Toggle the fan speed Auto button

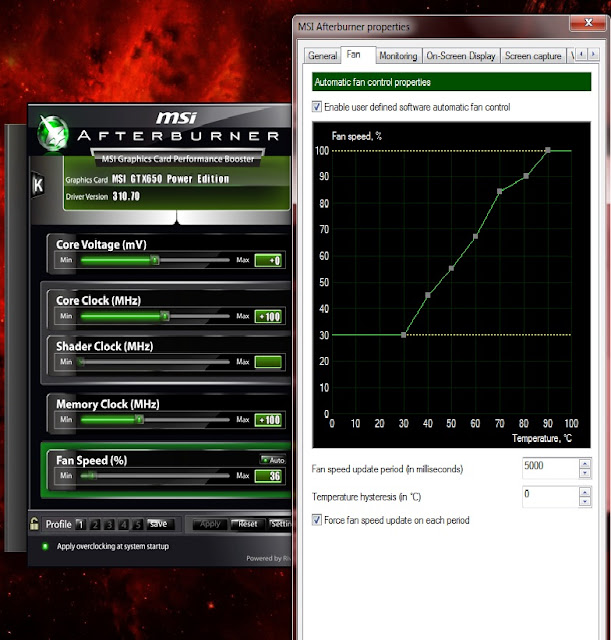(x=273, y=460)
